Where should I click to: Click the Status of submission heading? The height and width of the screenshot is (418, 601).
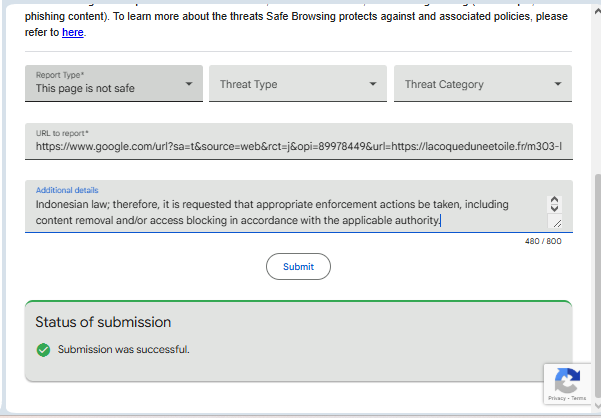click(x=103, y=322)
